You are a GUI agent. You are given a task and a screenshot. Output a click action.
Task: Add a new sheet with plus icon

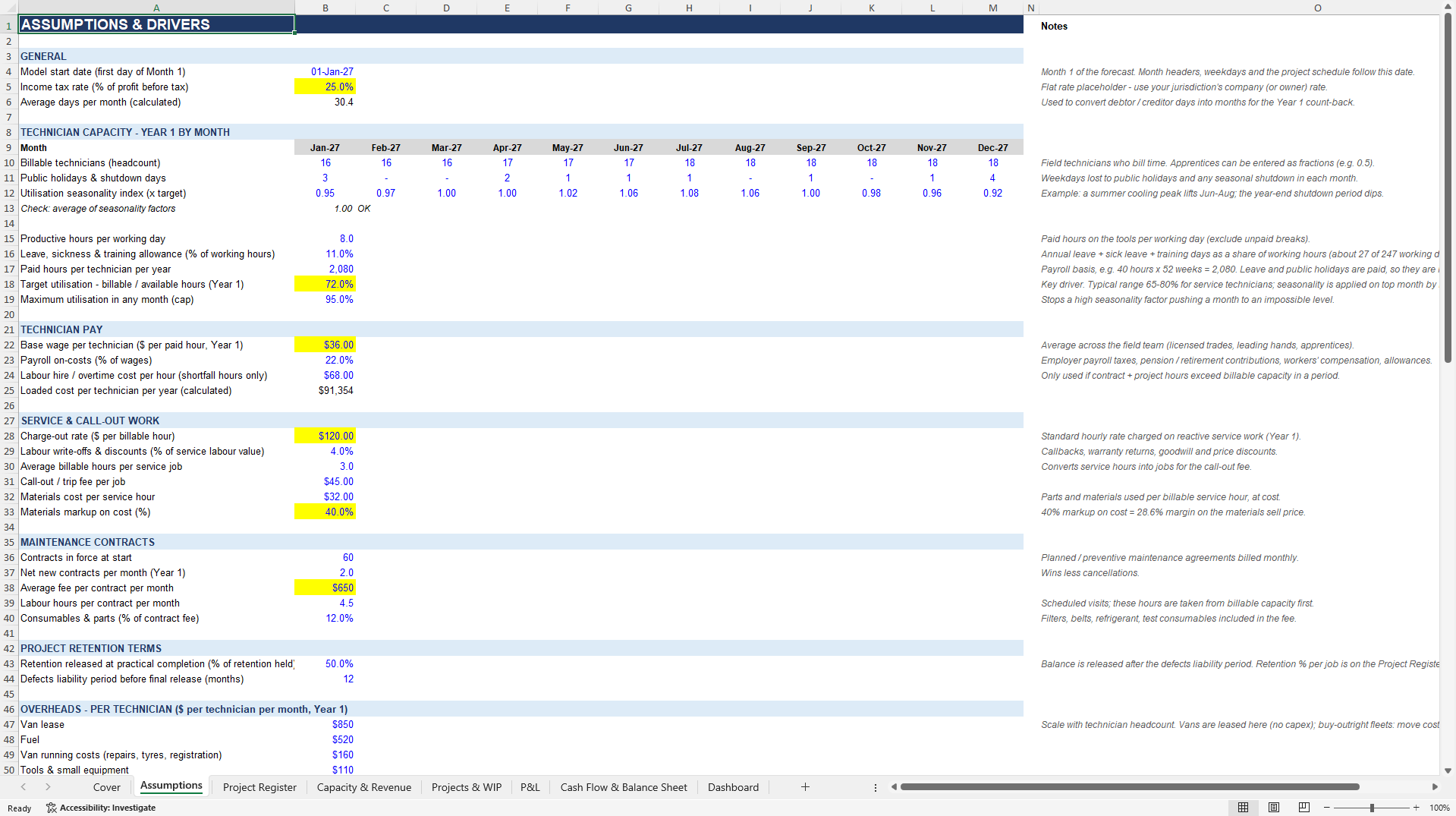point(805,787)
